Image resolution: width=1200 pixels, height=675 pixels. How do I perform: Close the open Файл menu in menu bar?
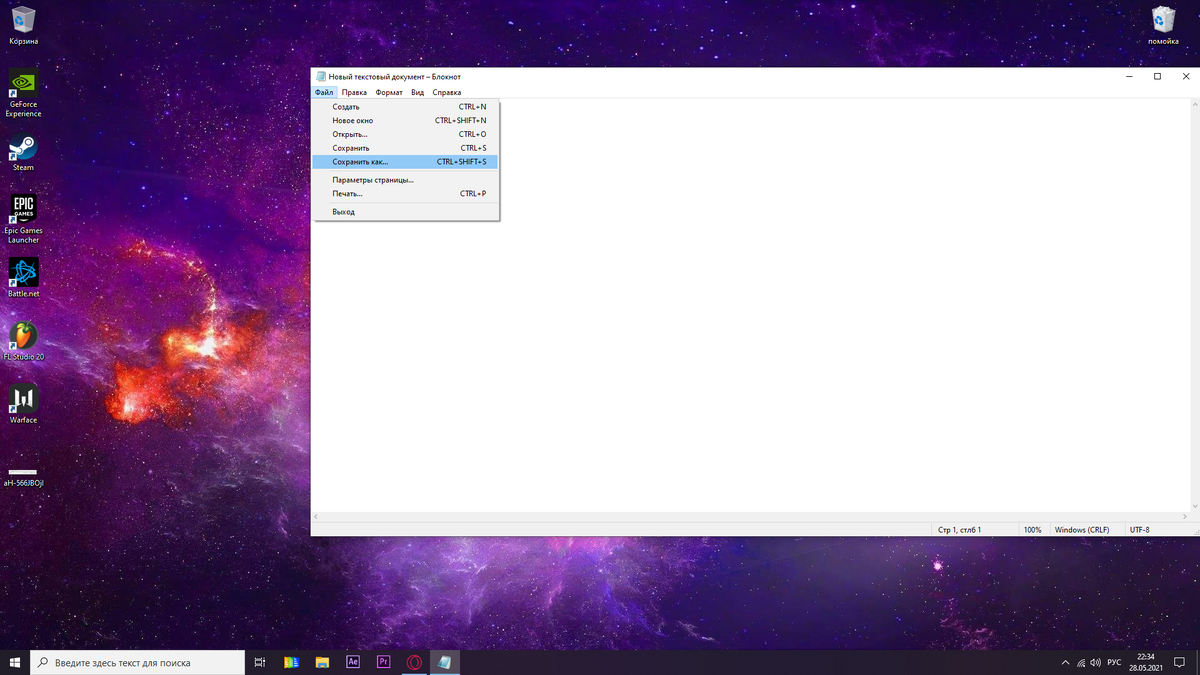324,92
